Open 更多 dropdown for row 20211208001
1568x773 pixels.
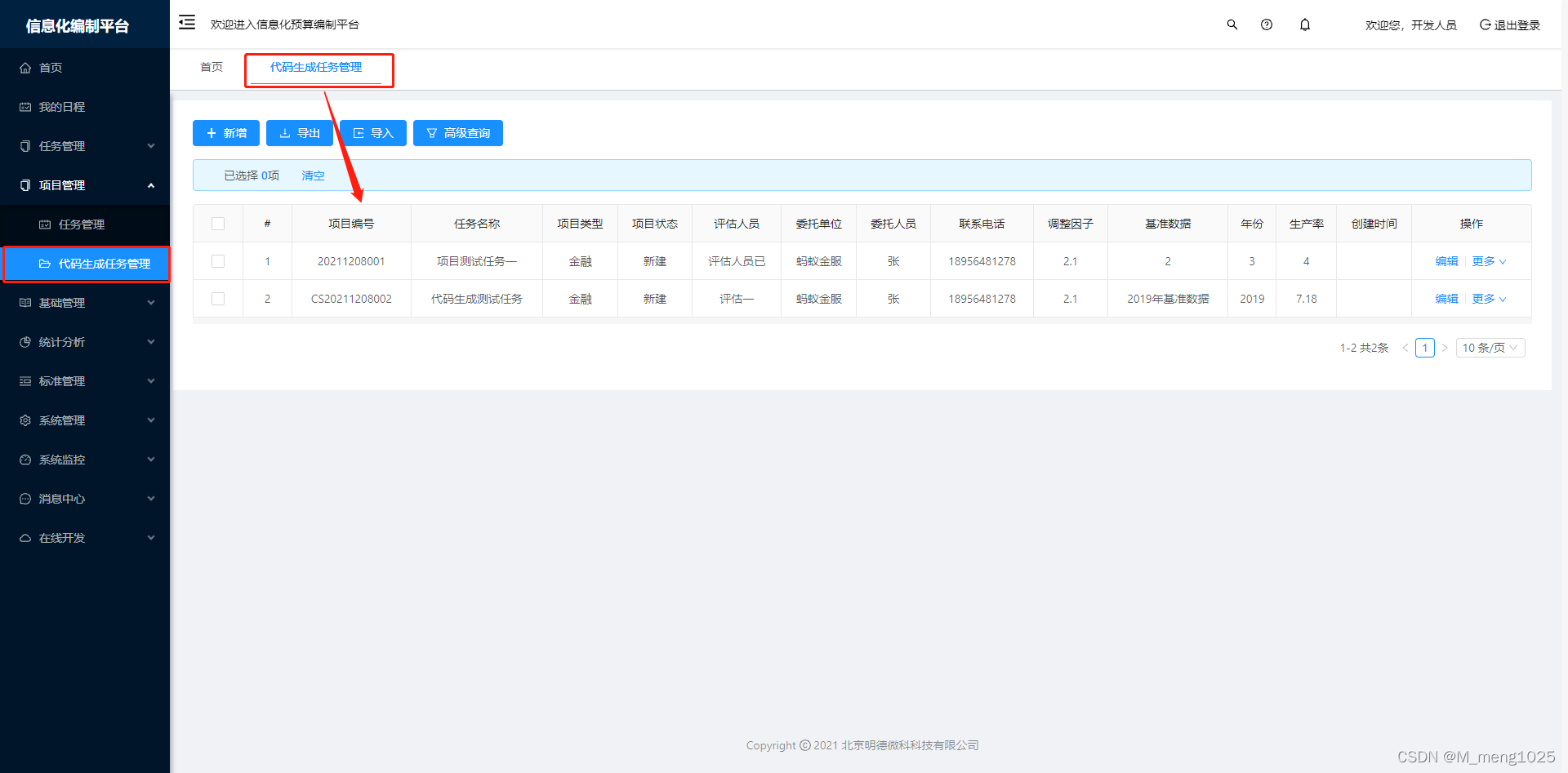(x=1489, y=261)
